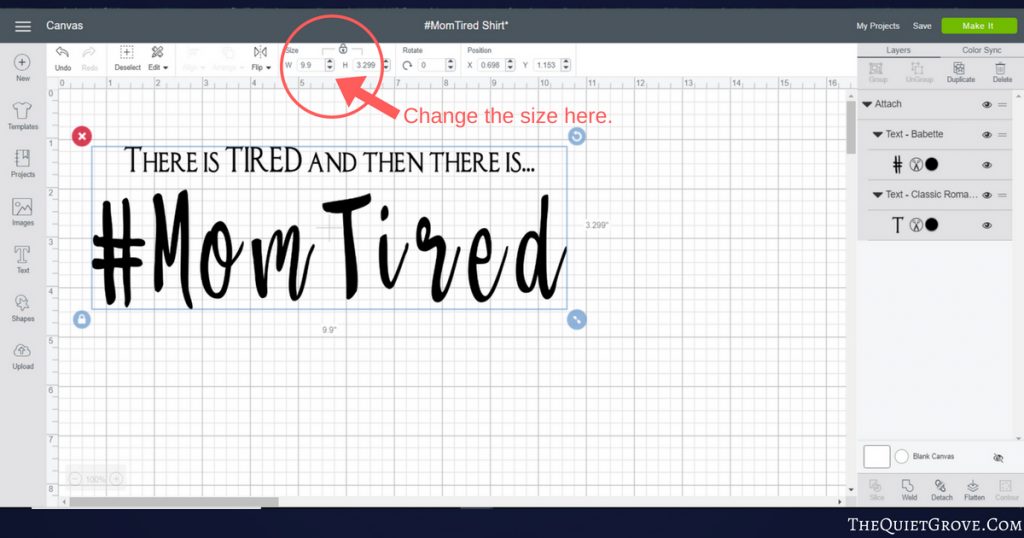Toggle the size aspect-ratio lock
This screenshot has height=538, width=1024.
click(x=343, y=49)
